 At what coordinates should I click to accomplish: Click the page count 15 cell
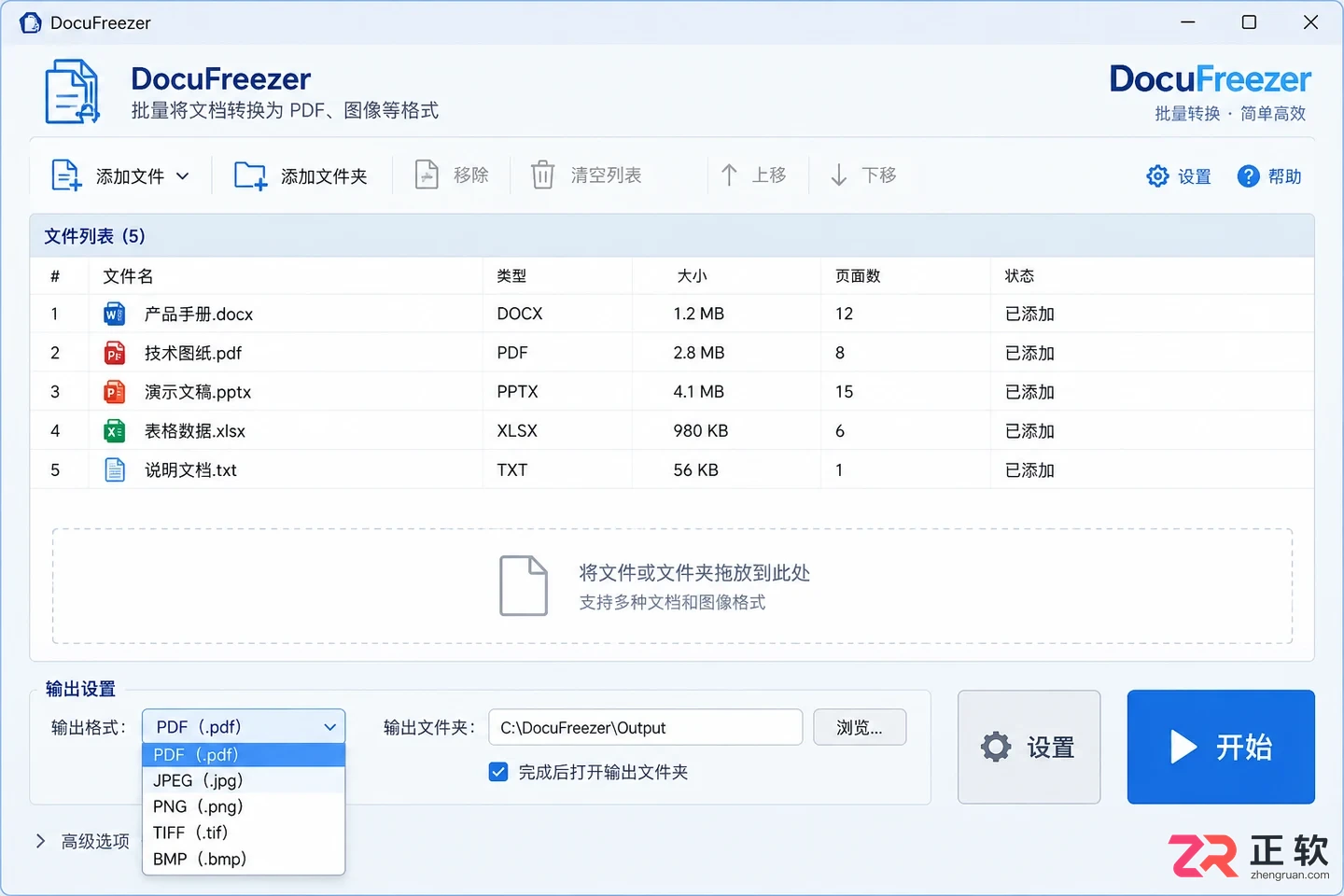pos(844,392)
